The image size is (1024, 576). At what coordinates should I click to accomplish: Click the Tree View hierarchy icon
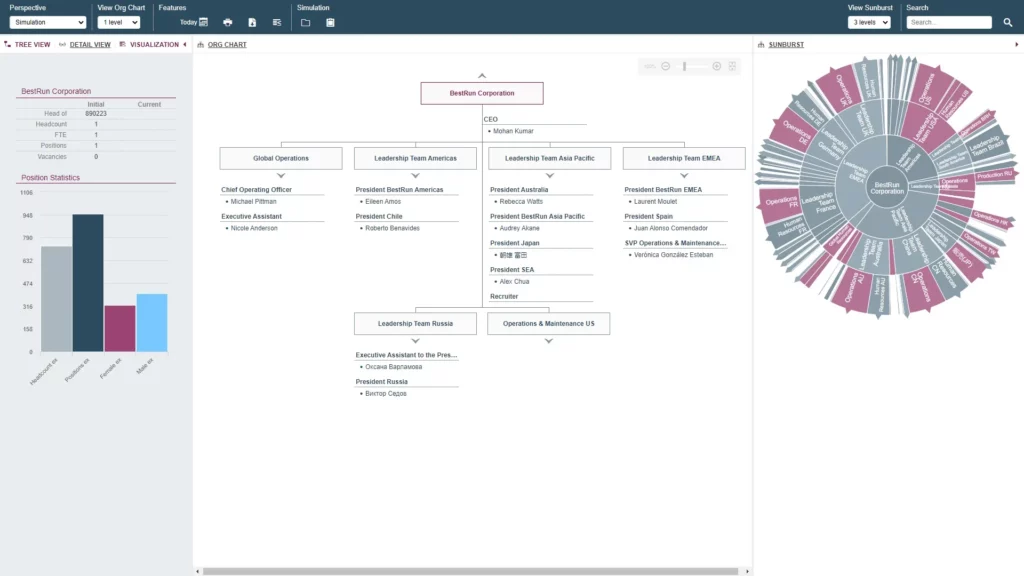coord(8,44)
